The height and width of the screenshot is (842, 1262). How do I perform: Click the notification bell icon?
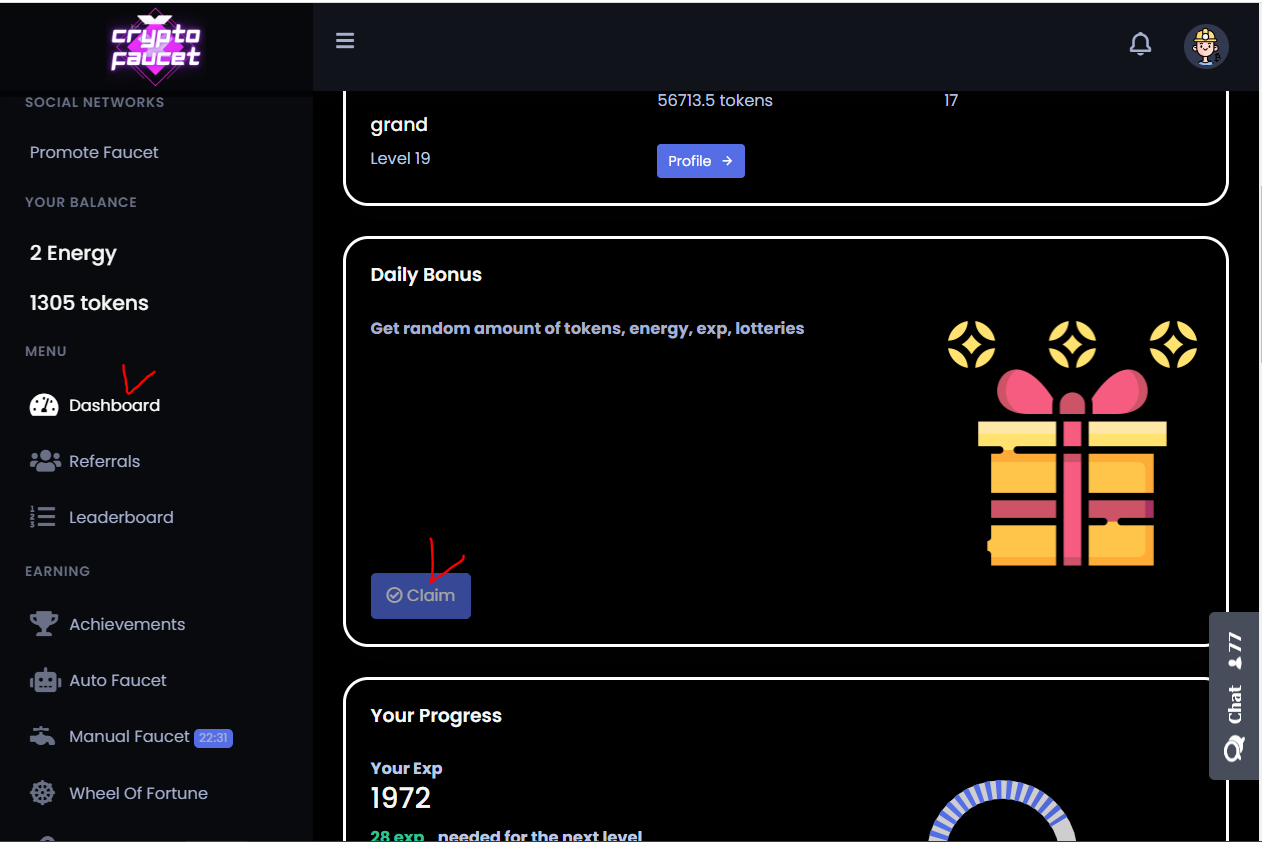[x=1140, y=44]
